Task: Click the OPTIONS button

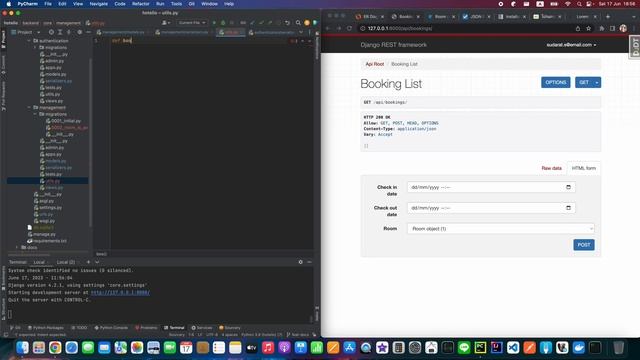Action: coord(556,82)
